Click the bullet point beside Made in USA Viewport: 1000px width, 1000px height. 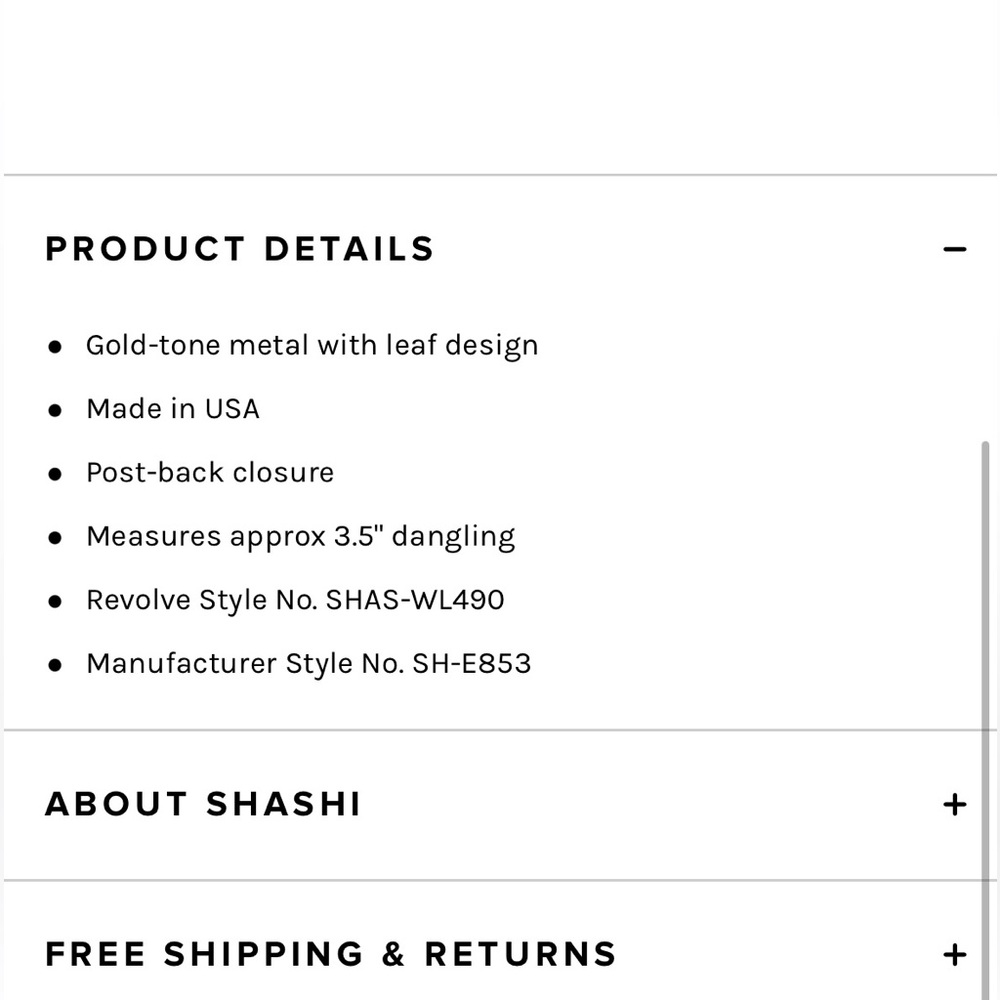[55, 410]
